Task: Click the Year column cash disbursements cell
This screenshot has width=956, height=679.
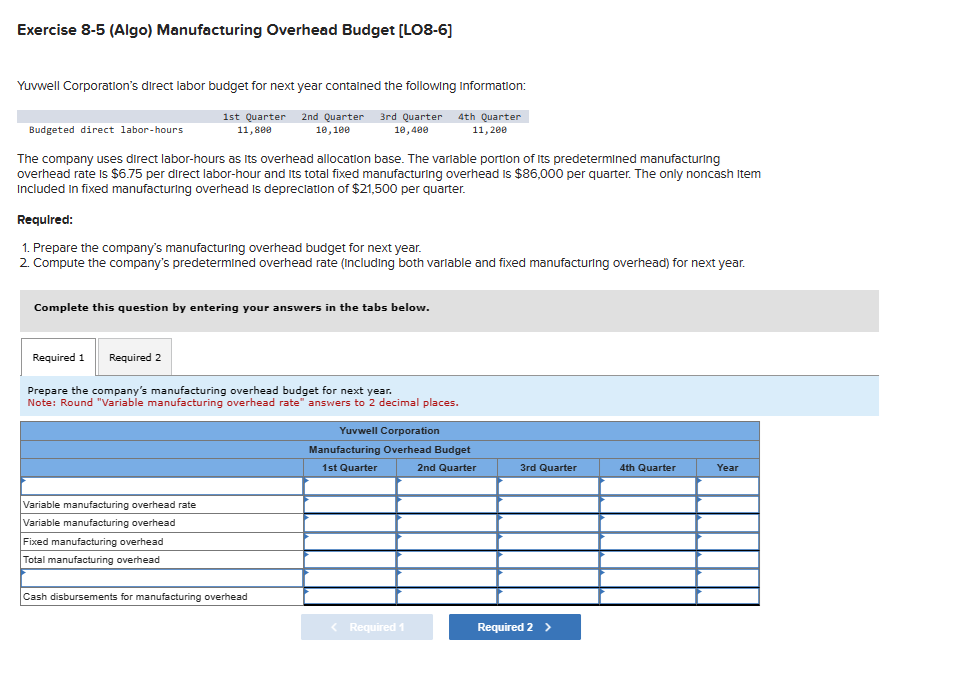Action: click(727, 596)
